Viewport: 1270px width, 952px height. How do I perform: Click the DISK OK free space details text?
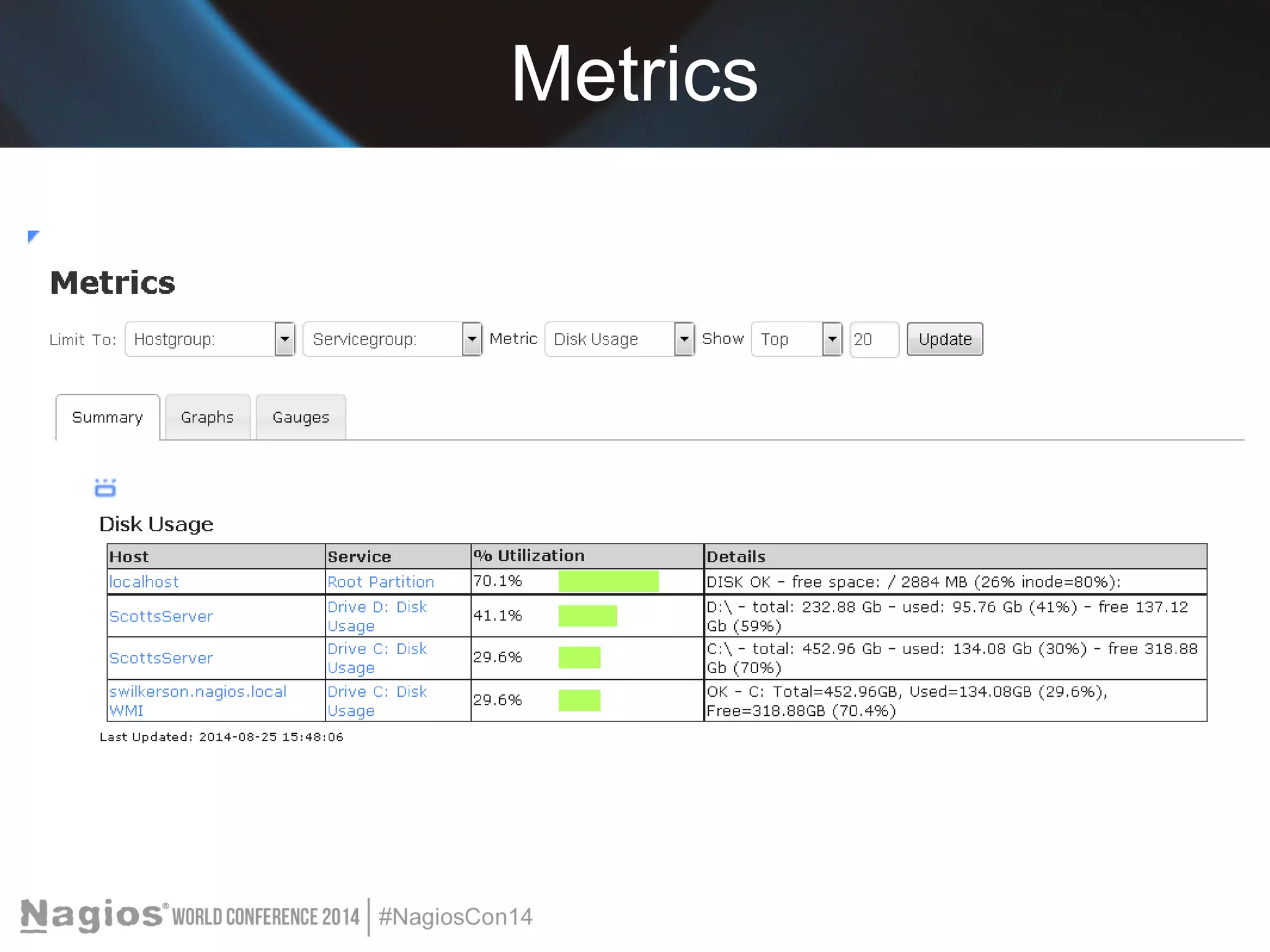[x=913, y=582]
